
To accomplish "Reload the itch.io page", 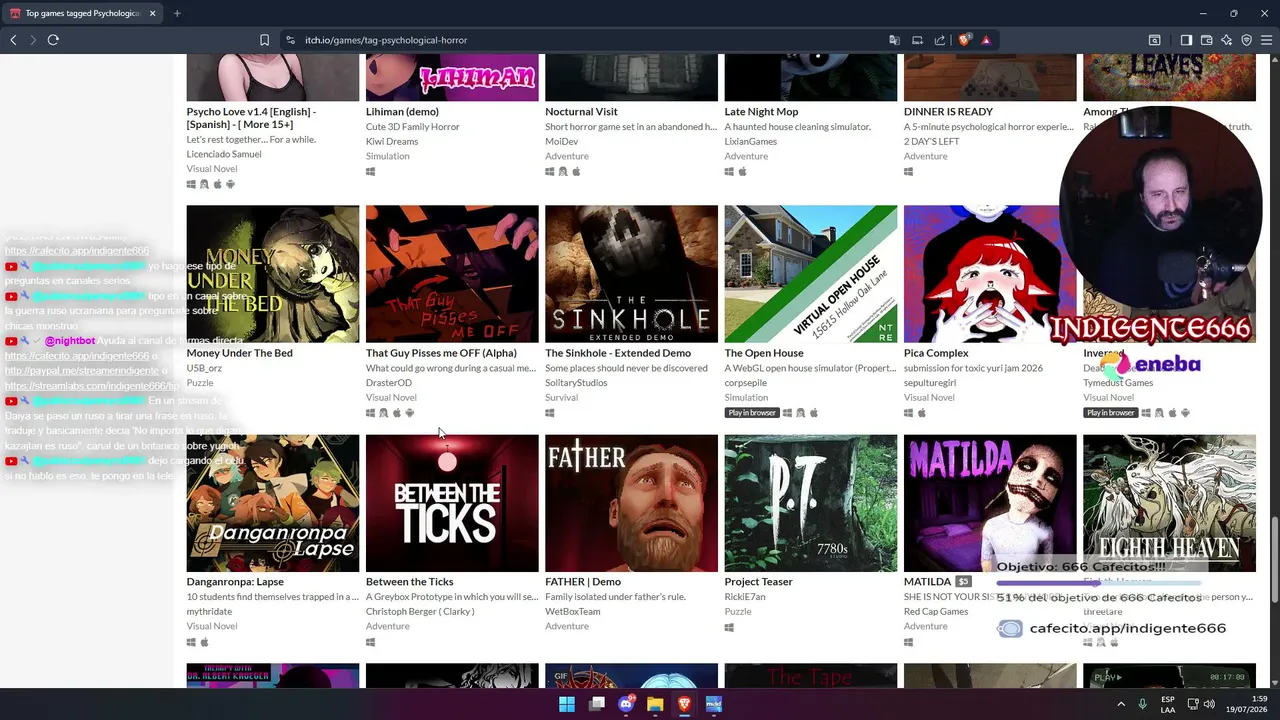I will tap(53, 40).
